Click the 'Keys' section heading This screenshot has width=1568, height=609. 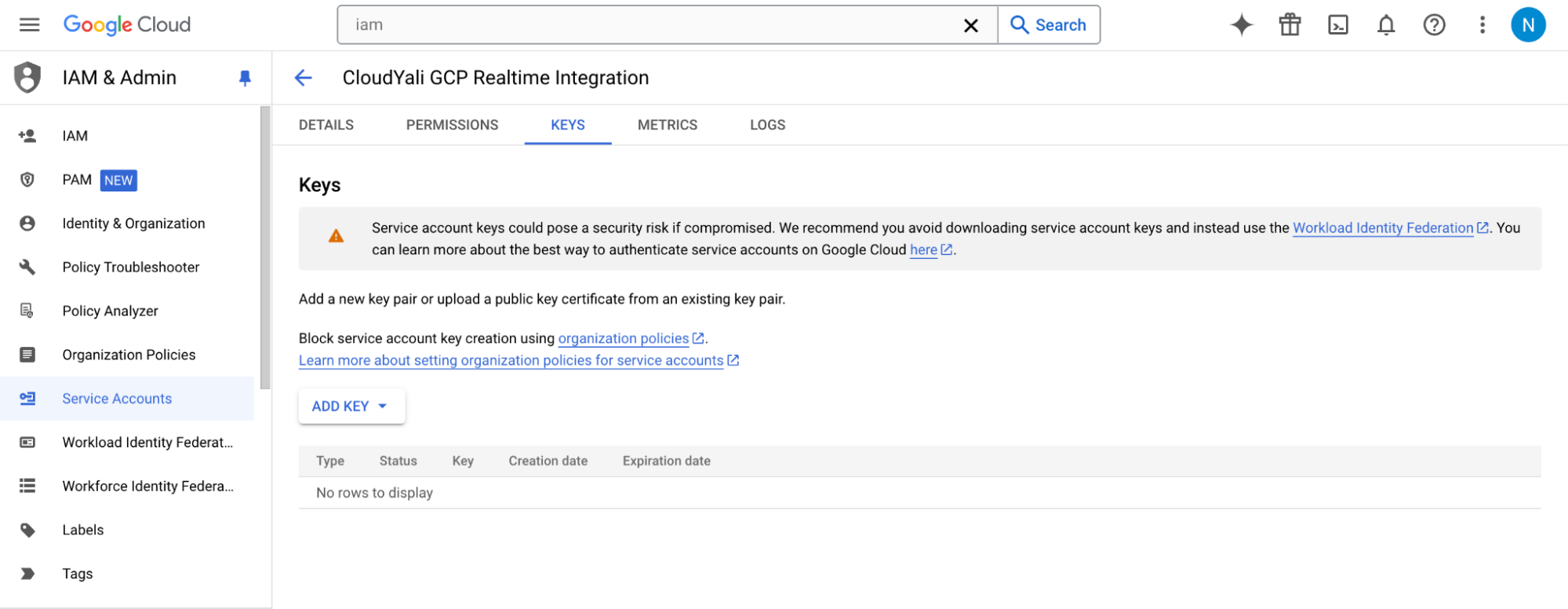coord(320,185)
